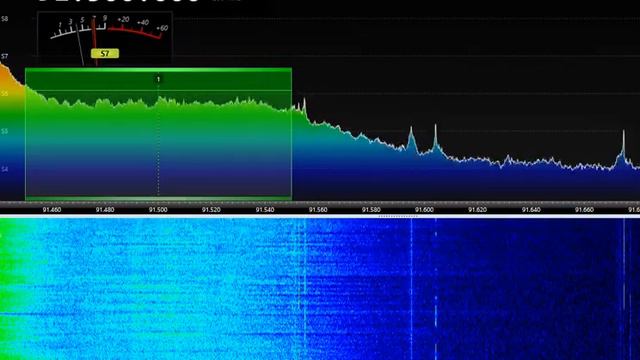640x360 pixels.
Task: Click the 91.520 frequency label
Action: click(211, 210)
